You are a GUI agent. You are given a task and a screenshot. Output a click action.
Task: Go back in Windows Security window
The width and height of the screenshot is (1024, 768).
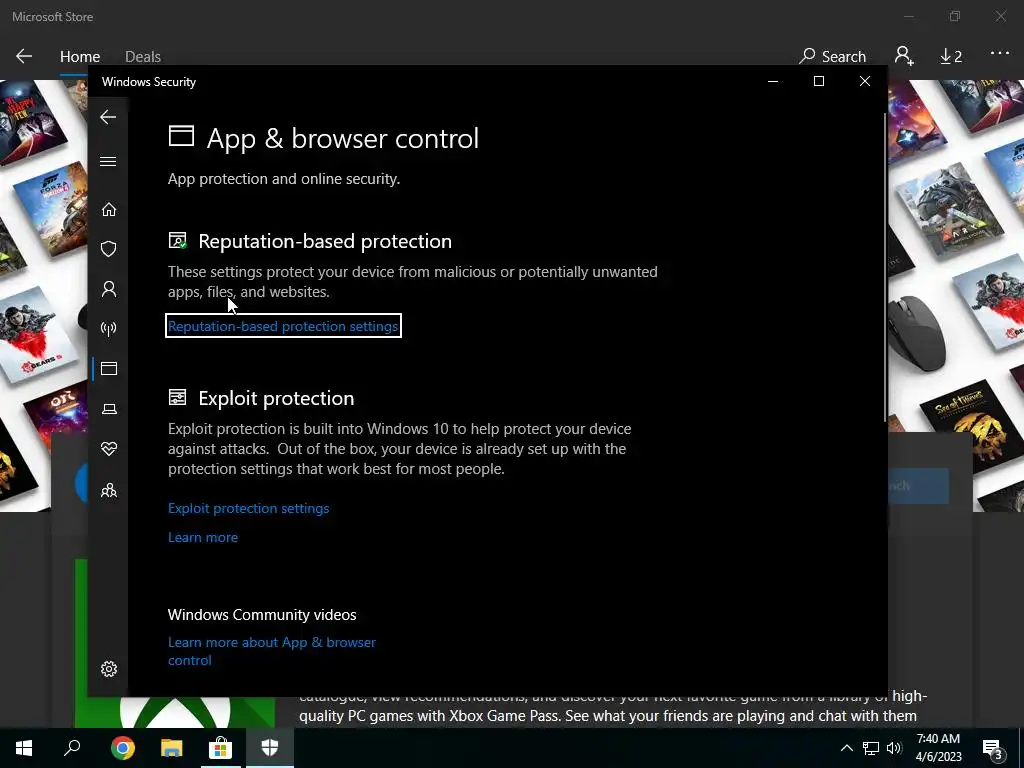[108, 117]
